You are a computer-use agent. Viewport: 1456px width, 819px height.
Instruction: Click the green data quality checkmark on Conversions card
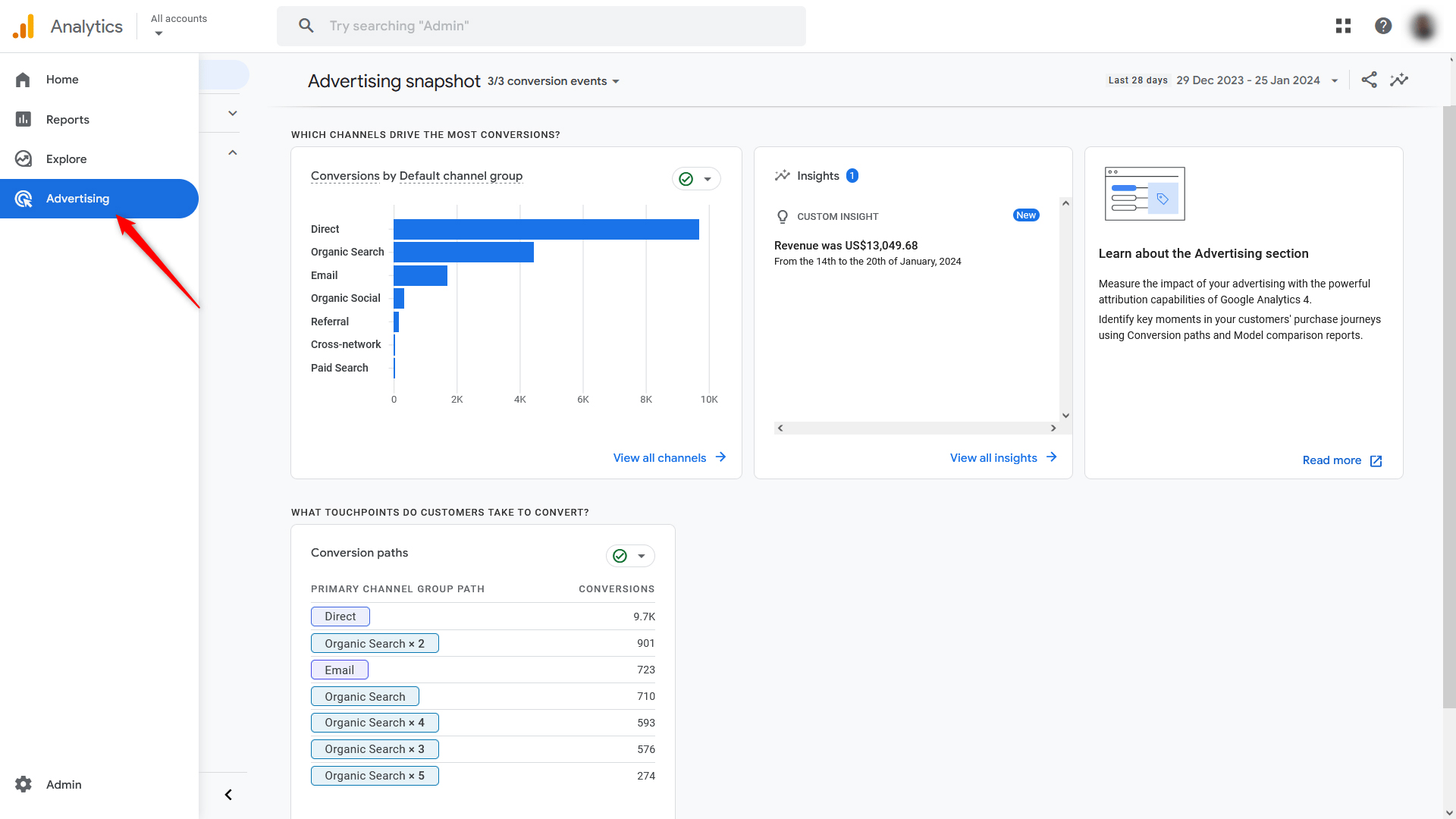[x=686, y=179]
